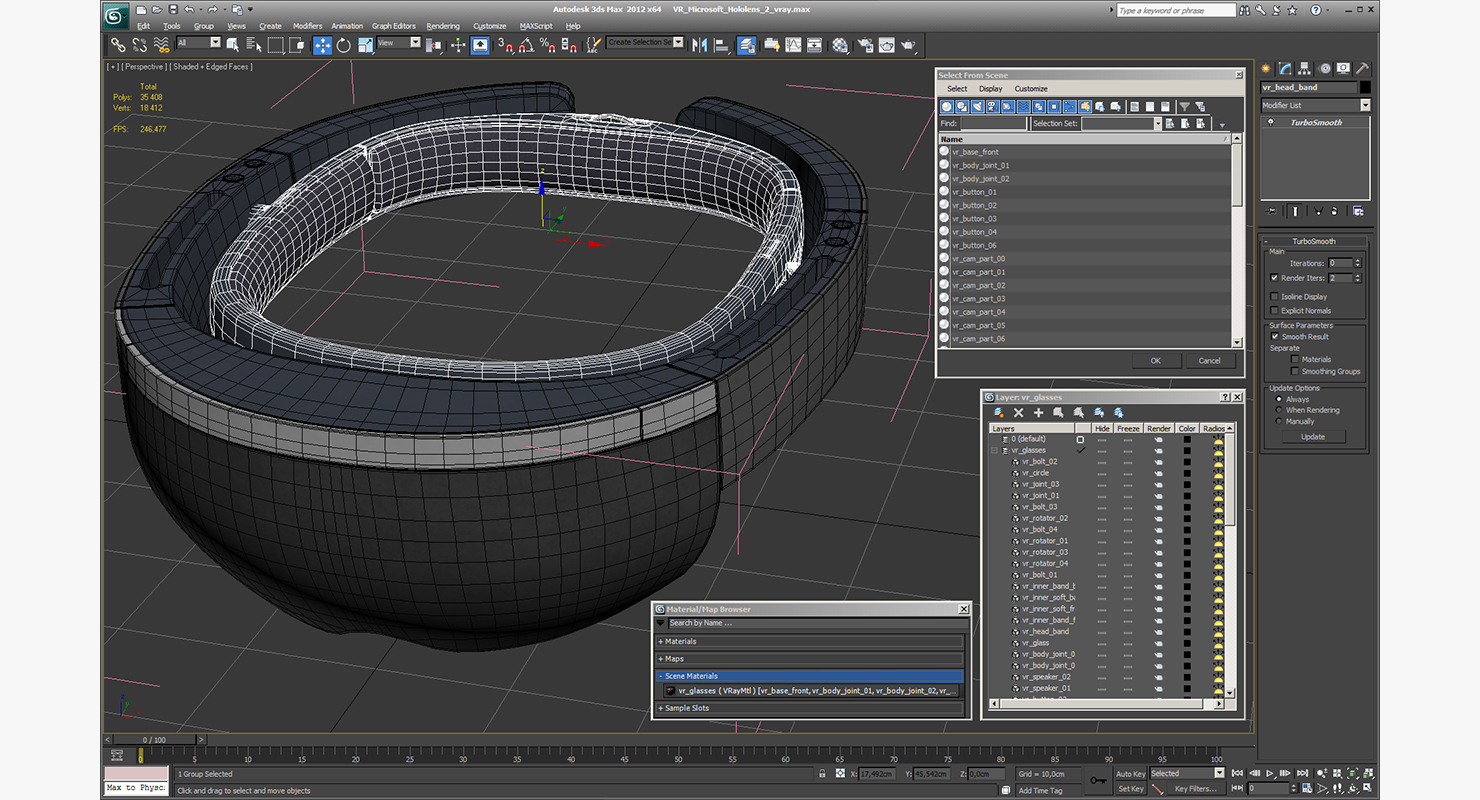Open Customize menu in Select From Scene
Viewport: 1480px width, 800px height.
point(1031,89)
